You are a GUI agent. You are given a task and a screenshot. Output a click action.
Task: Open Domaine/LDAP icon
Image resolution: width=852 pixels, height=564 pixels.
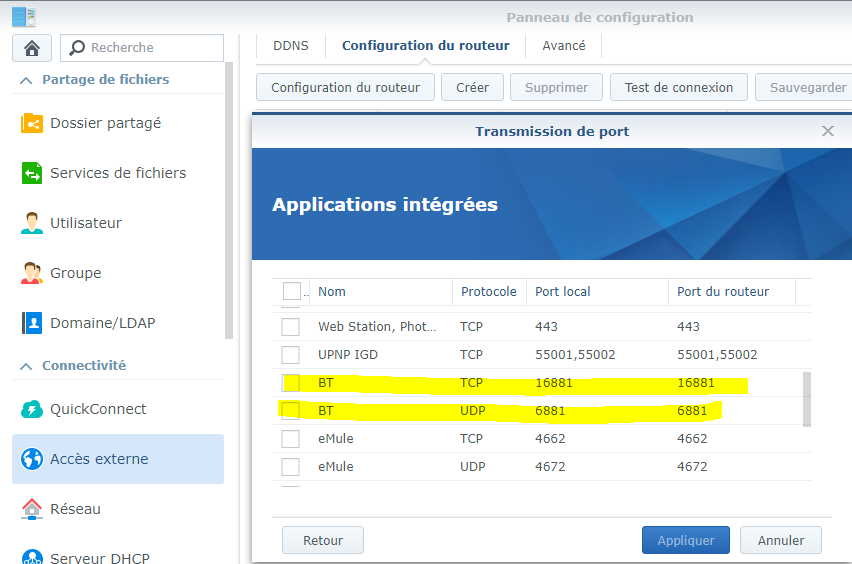point(32,323)
